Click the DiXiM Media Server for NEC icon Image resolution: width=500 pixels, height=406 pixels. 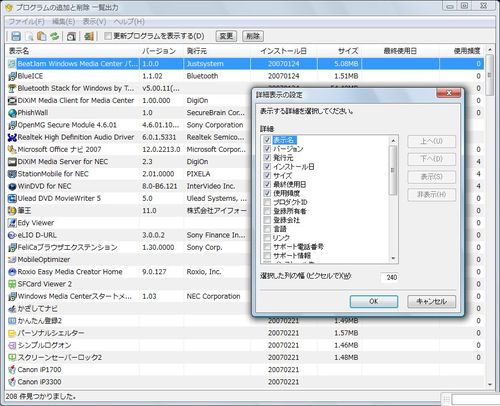[x=12, y=162]
